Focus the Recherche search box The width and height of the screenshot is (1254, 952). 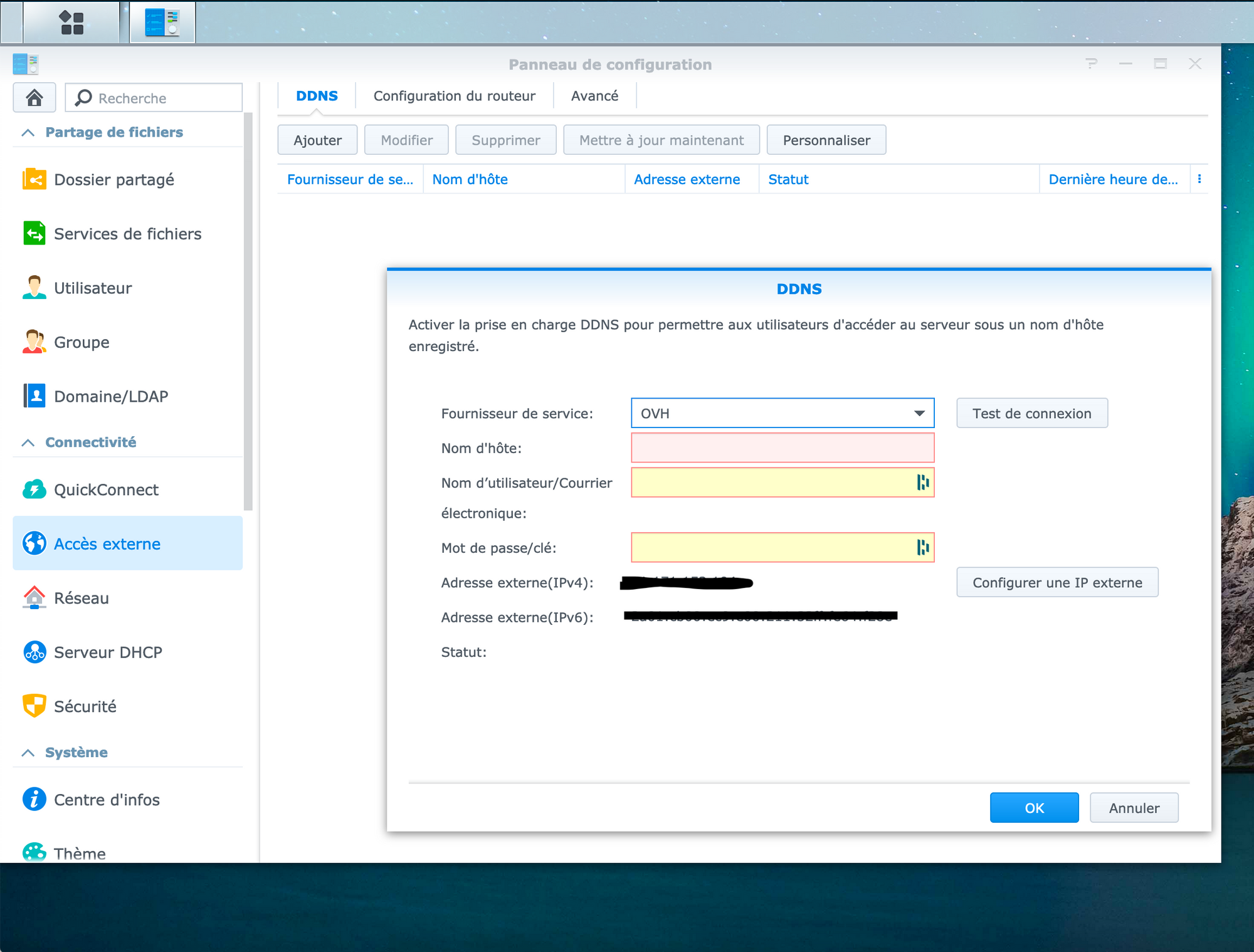tap(154, 98)
